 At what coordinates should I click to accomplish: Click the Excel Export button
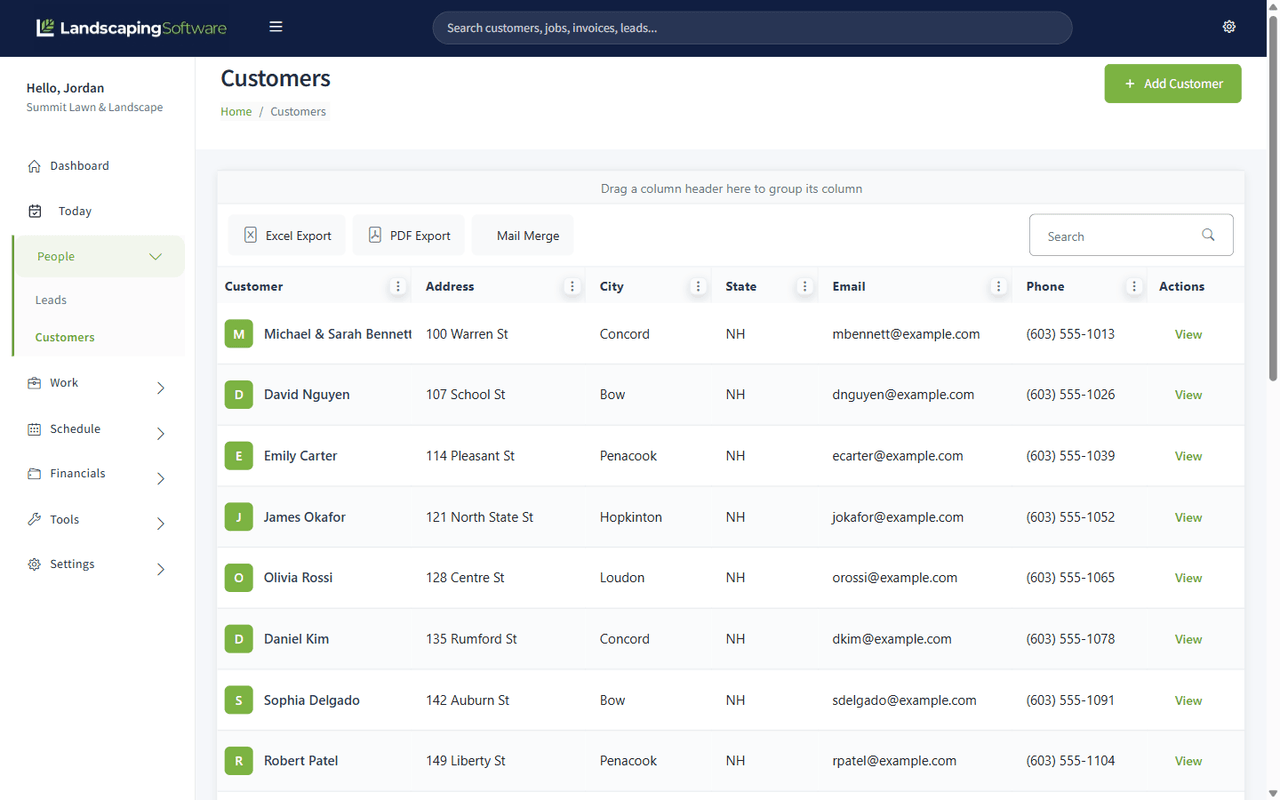(287, 235)
